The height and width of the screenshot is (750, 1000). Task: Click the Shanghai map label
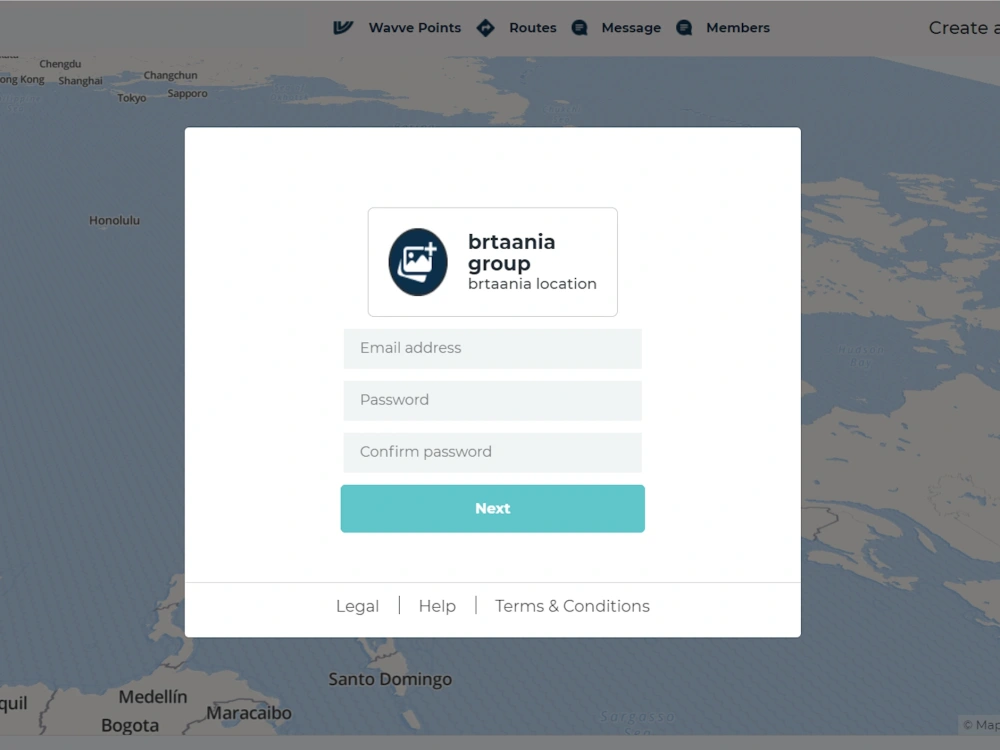(x=80, y=81)
